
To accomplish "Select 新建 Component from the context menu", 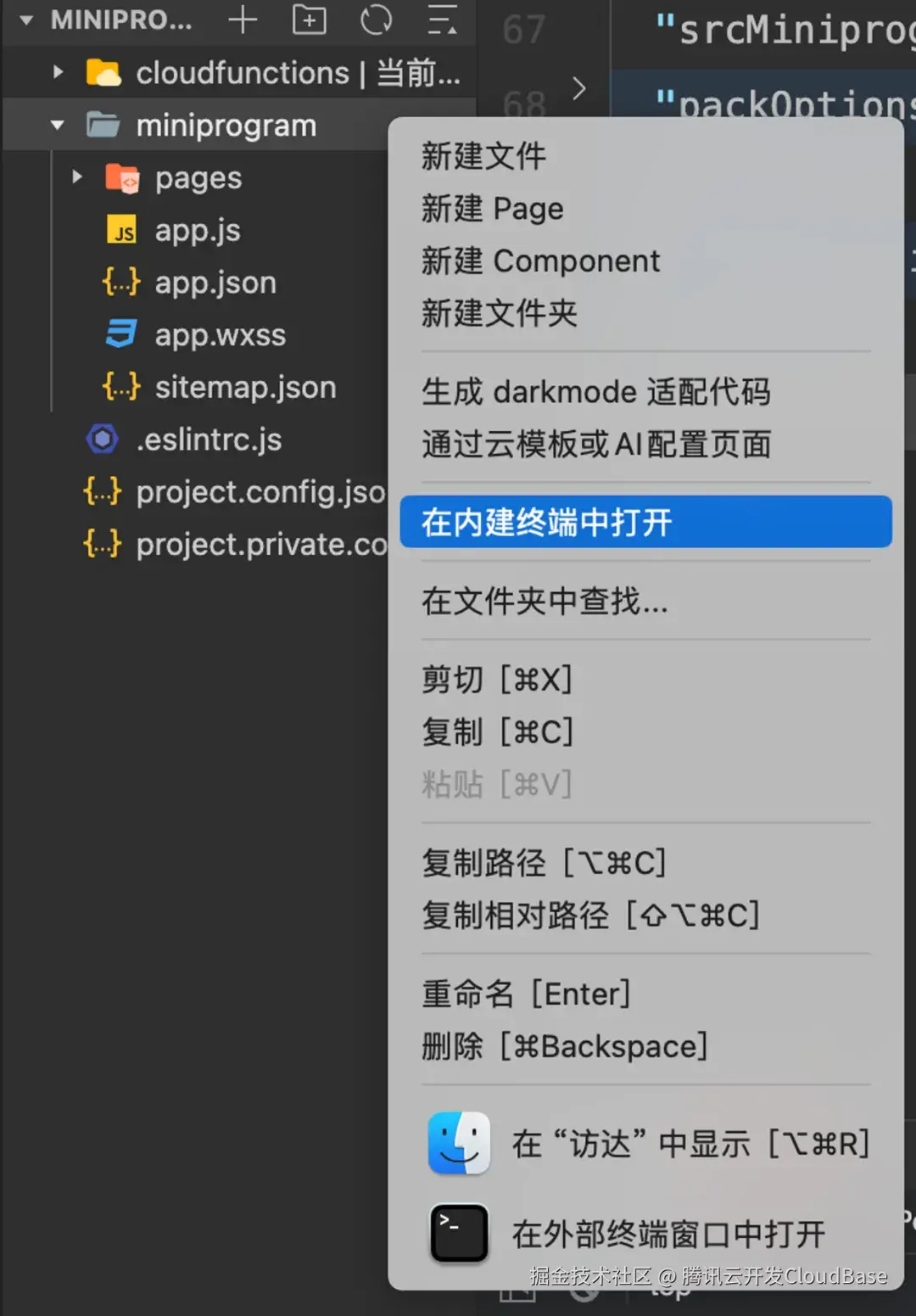I will click(x=540, y=261).
